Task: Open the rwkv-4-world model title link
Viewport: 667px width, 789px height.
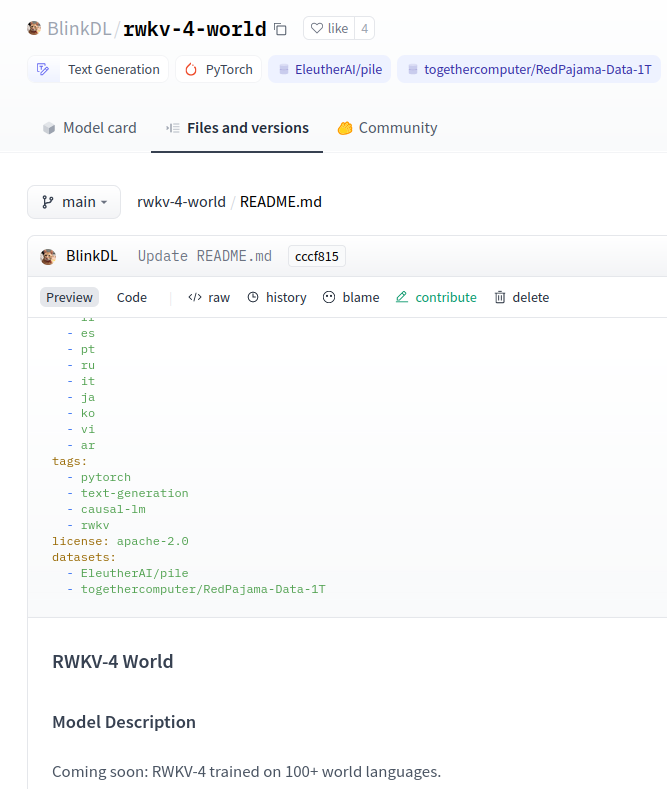Action: tap(195, 29)
